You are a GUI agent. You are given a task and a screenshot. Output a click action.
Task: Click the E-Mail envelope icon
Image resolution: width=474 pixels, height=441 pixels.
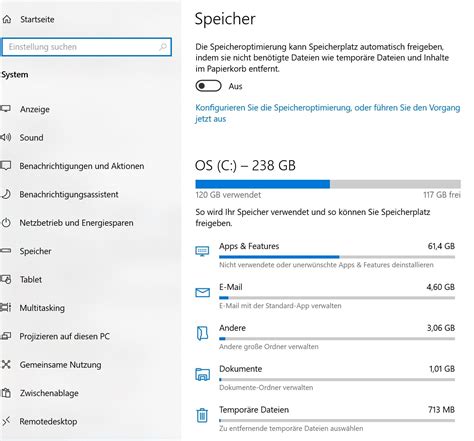point(202,292)
